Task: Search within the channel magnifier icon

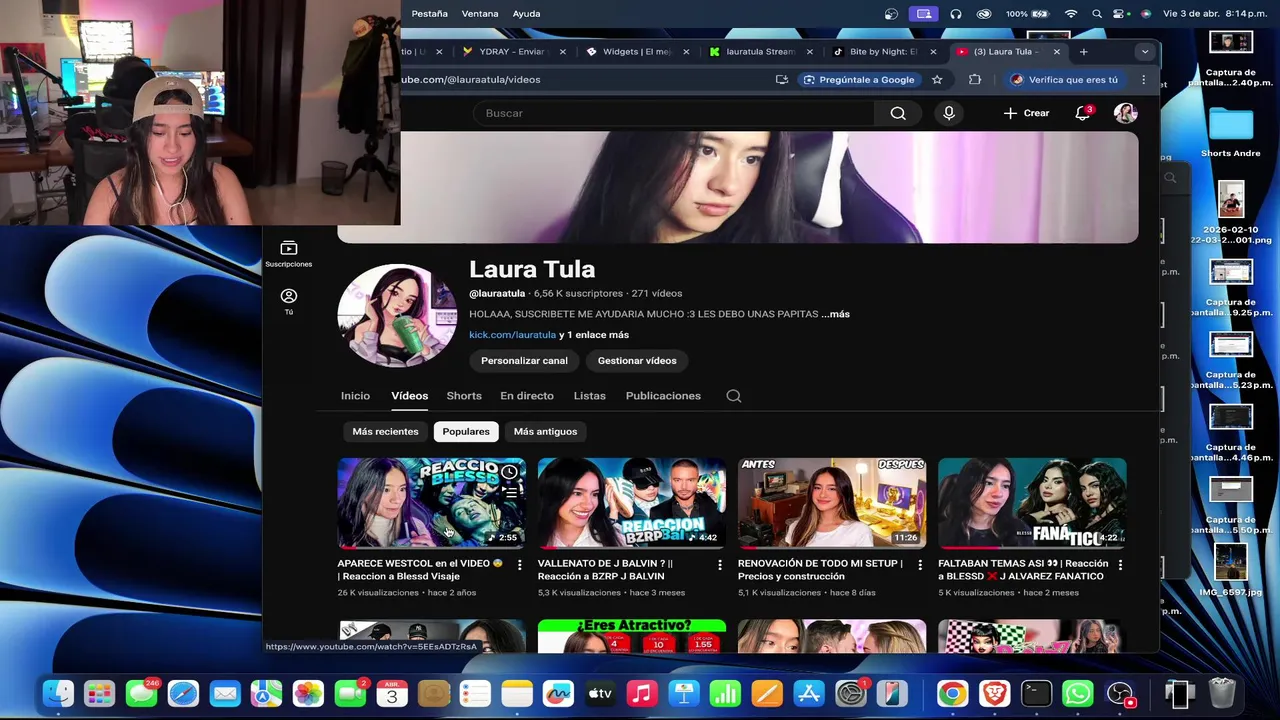Action: (734, 396)
